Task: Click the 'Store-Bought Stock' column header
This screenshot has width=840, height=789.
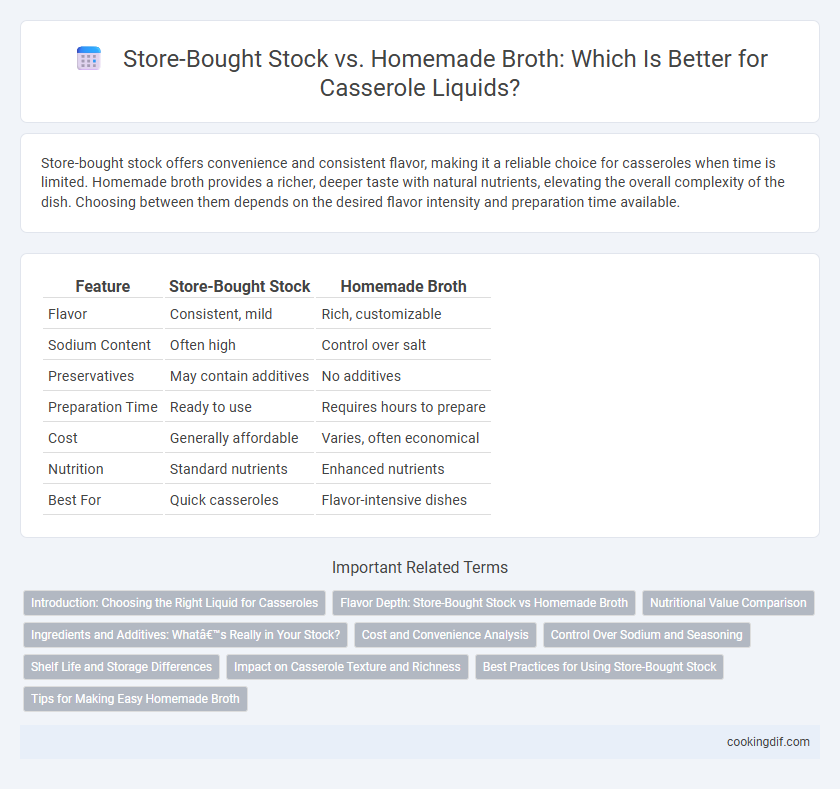Action: [239, 287]
